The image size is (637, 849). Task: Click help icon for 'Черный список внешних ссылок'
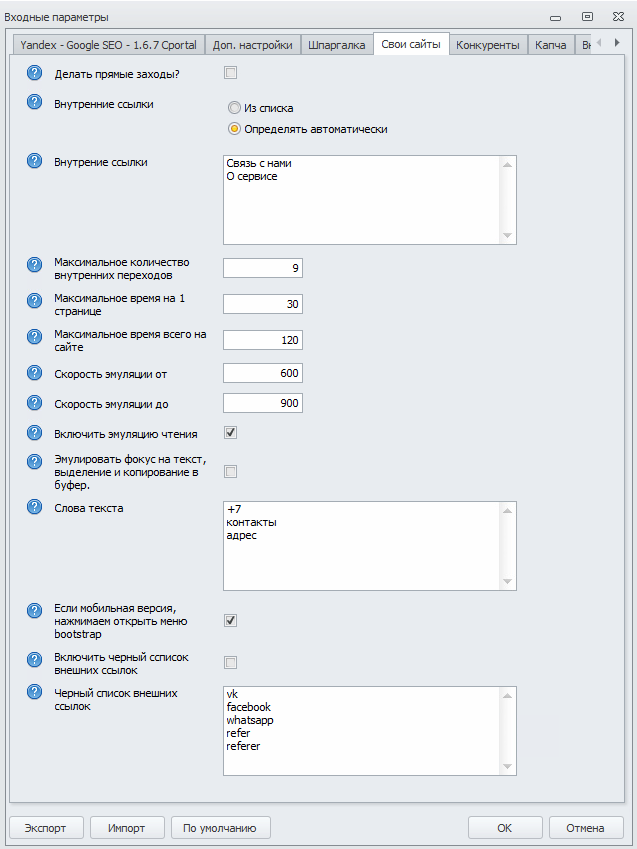click(35, 692)
